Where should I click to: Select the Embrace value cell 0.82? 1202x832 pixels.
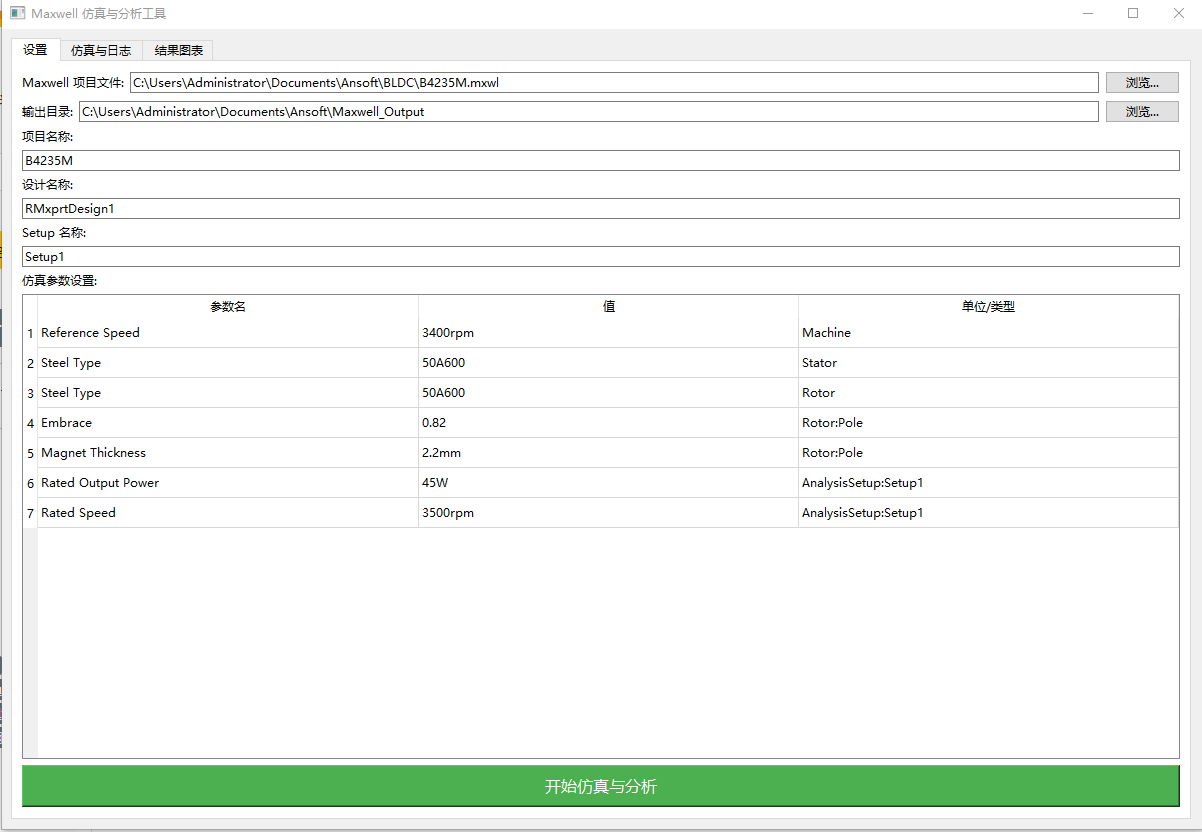(608, 423)
